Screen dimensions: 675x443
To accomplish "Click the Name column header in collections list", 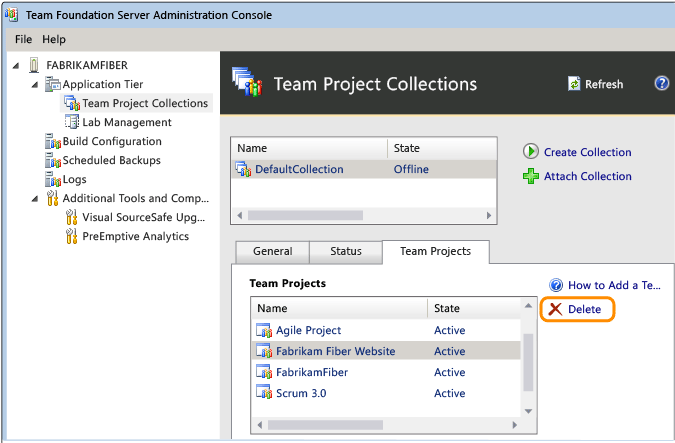I will (309, 149).
